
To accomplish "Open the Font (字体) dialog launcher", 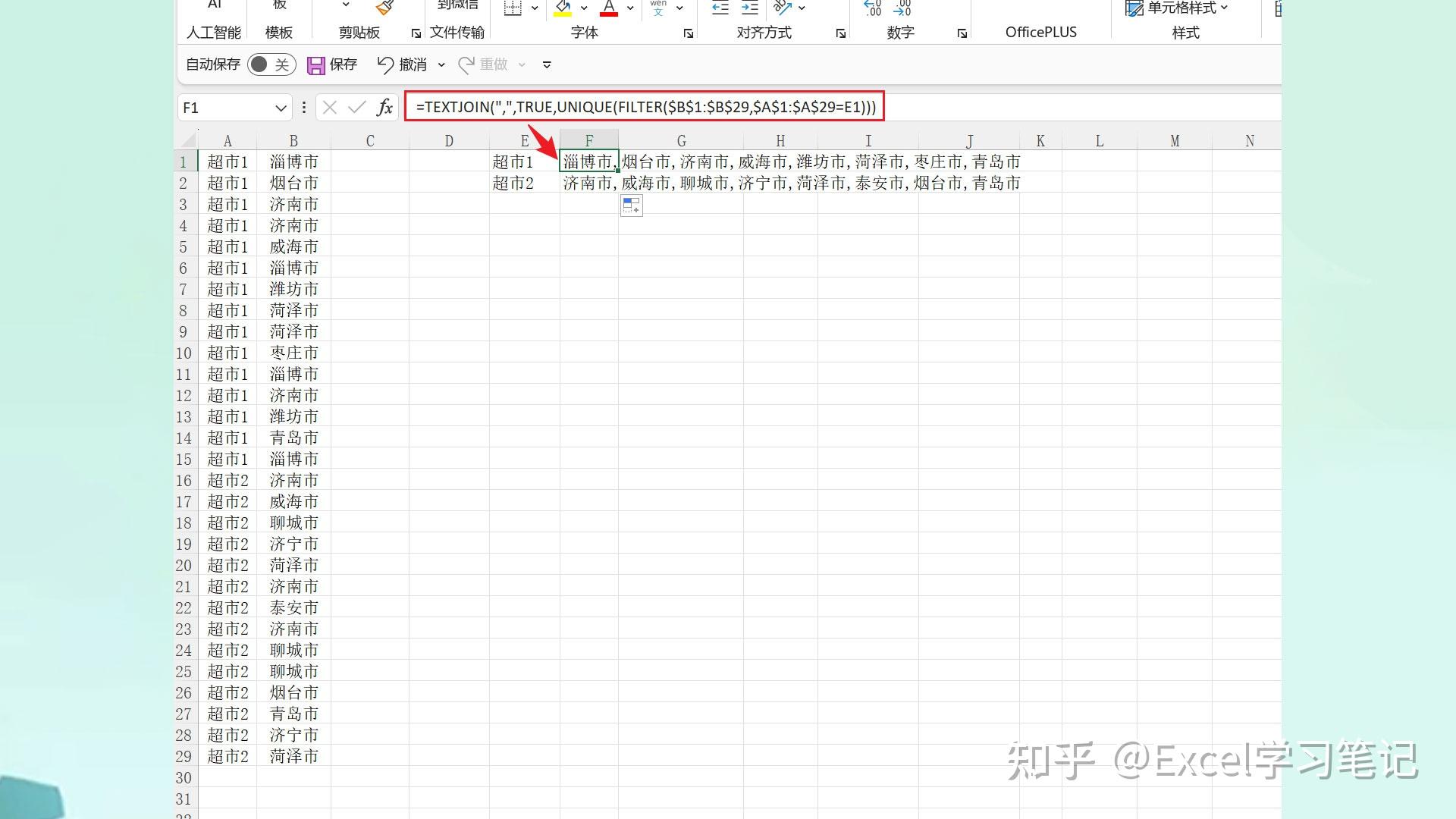I will click(689, 33).
